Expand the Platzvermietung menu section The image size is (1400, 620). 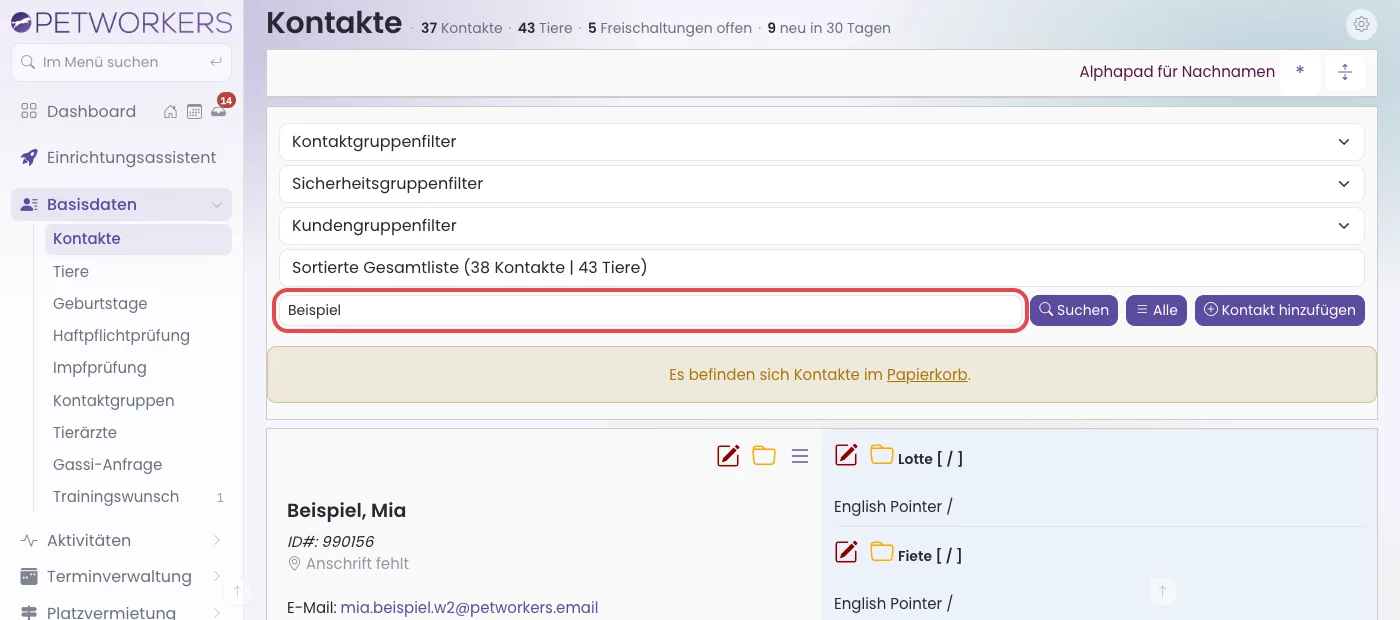point(121,612)
